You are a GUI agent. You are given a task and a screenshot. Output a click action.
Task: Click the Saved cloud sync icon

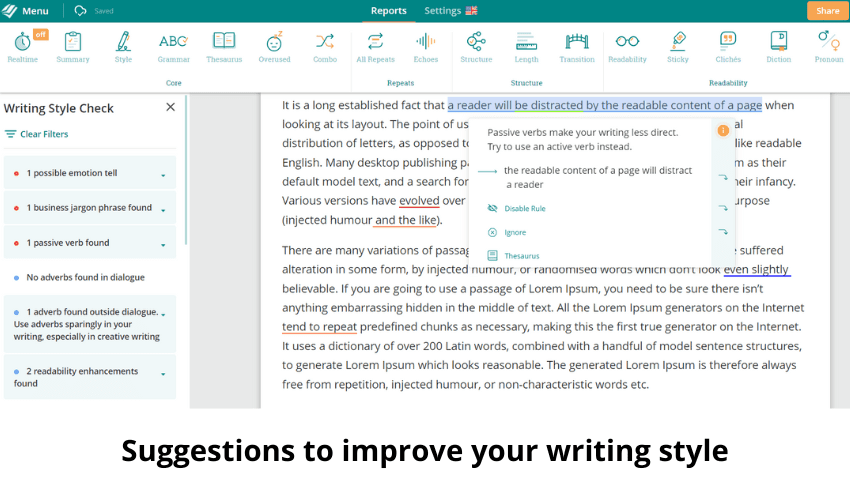[80, 11]
